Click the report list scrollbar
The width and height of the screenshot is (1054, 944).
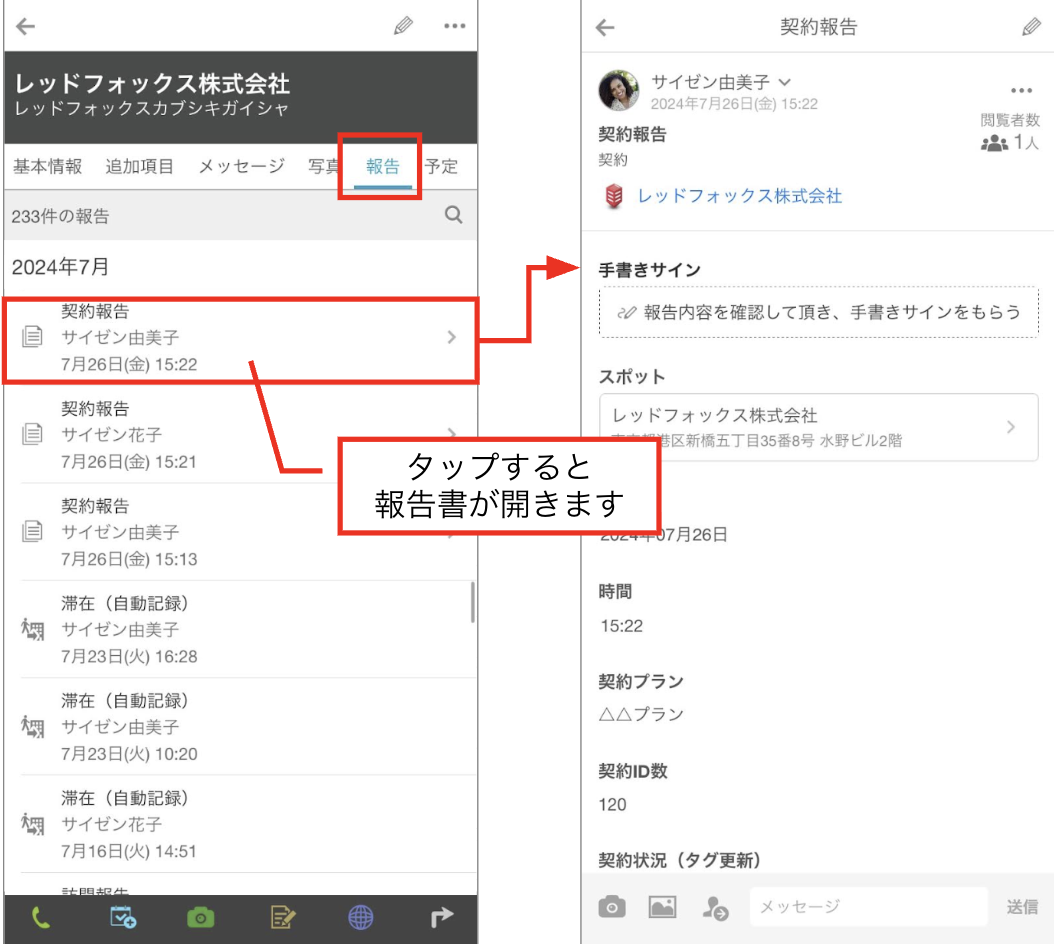pyautogui.click(x=473, y=602)
